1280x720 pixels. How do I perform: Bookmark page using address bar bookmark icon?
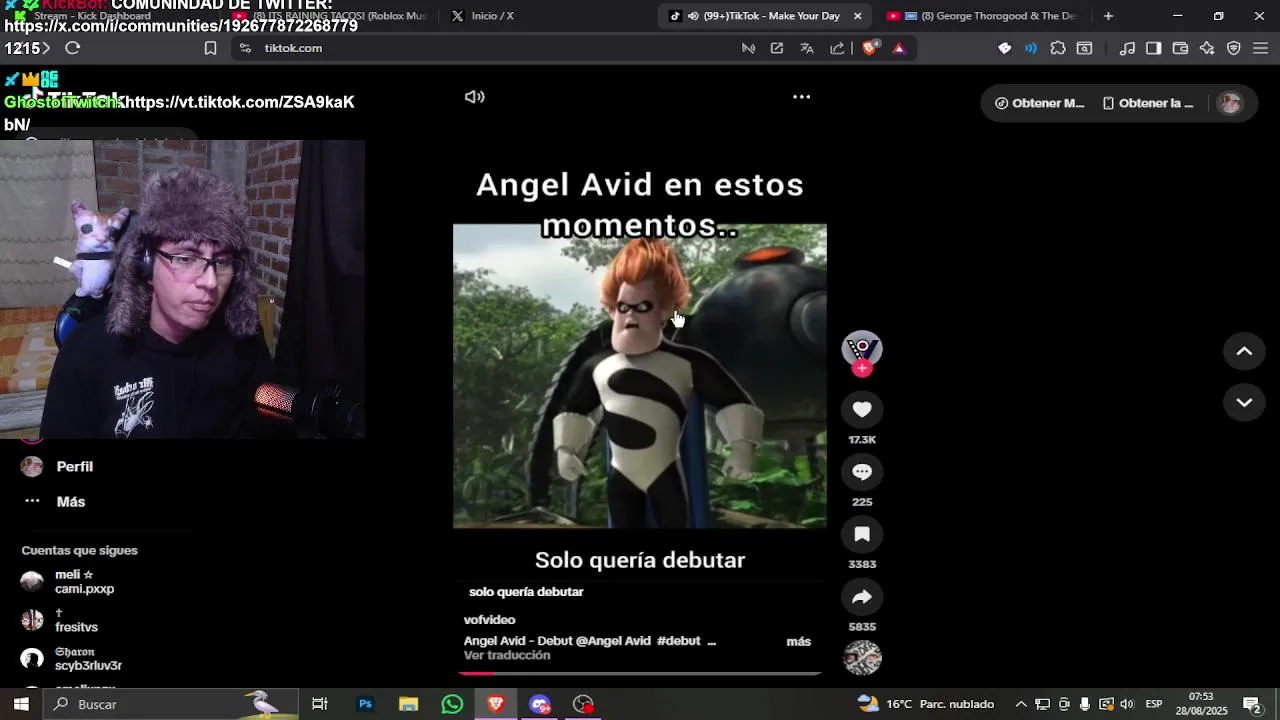pos(210,48)
